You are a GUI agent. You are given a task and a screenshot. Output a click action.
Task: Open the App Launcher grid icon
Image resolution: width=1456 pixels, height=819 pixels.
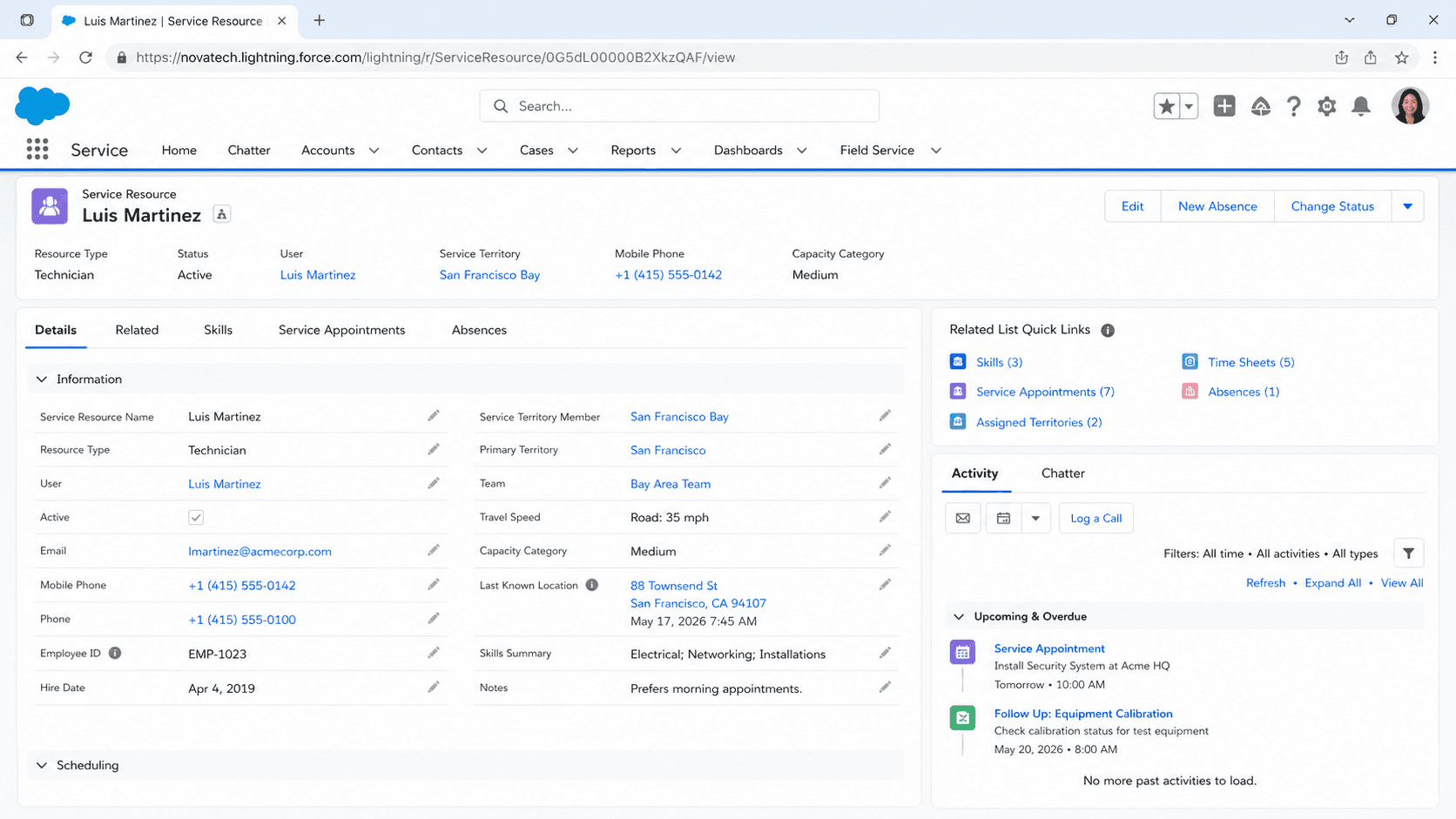pyautogui.click(x=37, y=150)
